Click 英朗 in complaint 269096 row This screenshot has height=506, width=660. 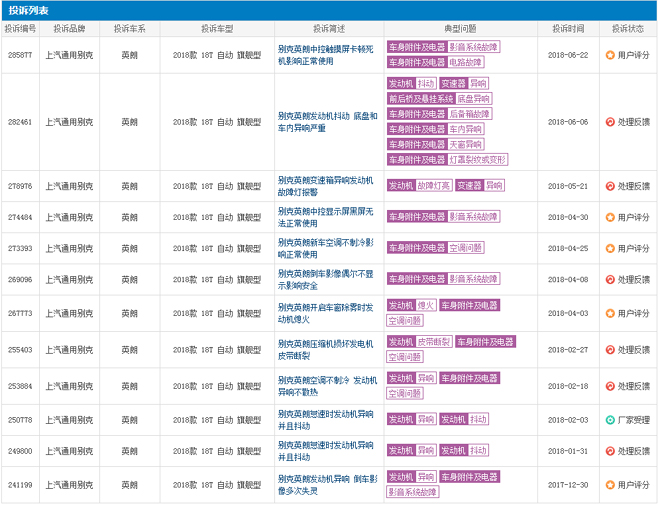point(130,280)
